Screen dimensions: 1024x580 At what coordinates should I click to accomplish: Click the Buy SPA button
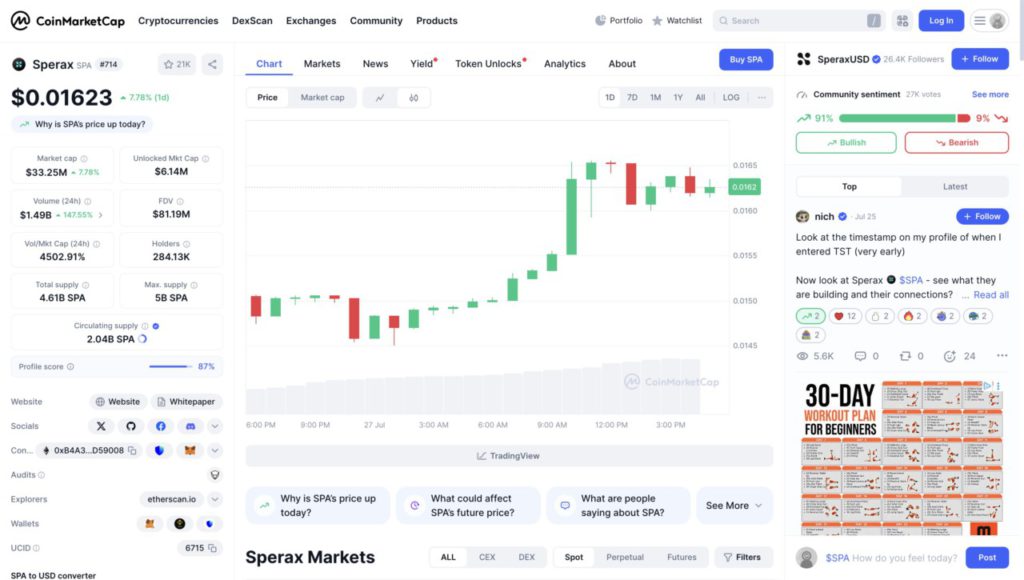[745, 60]
